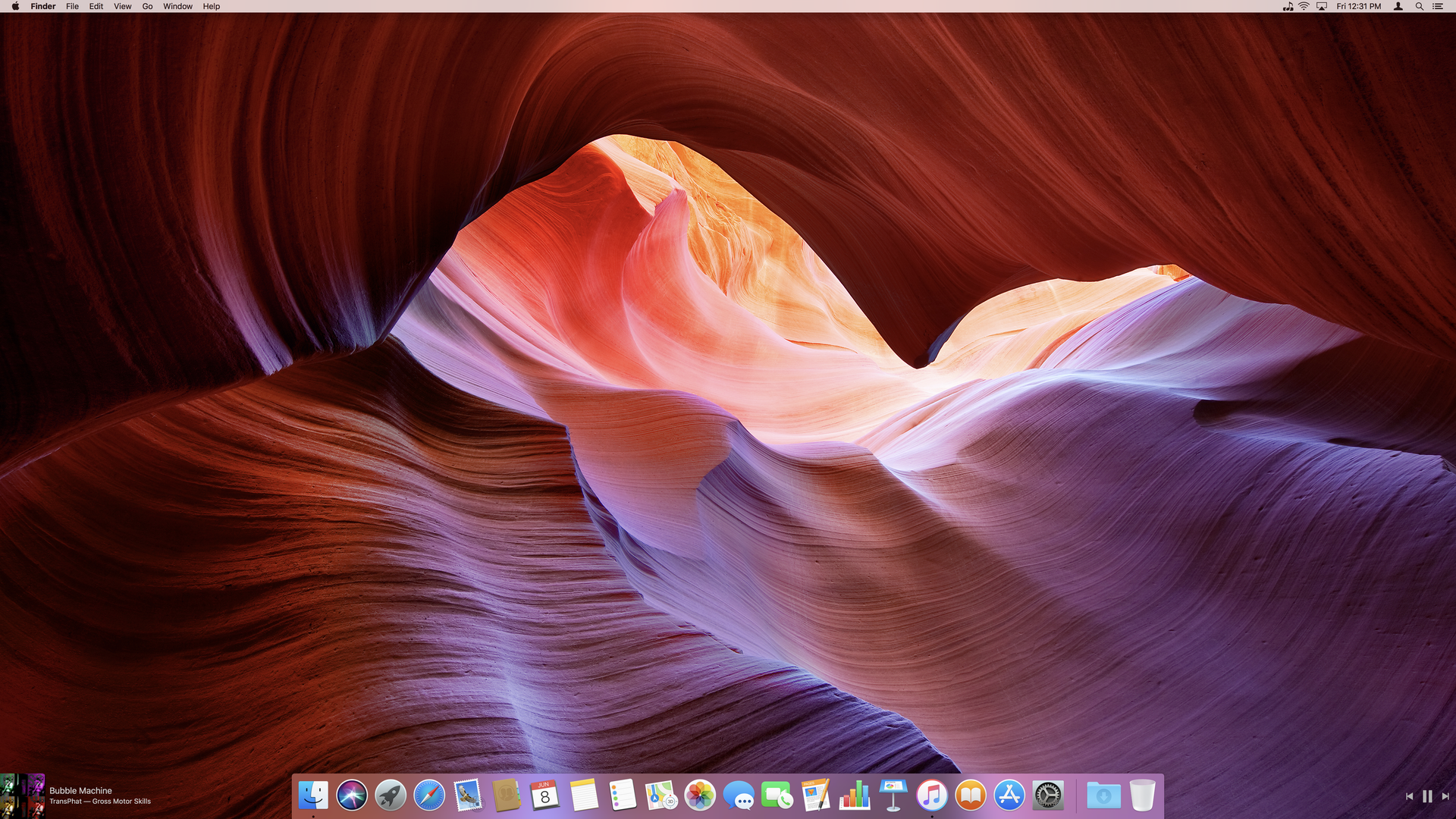The image size is (1456, 819).
Task: Open the Wi-Fi status menu
Action: click(1304, 6)
